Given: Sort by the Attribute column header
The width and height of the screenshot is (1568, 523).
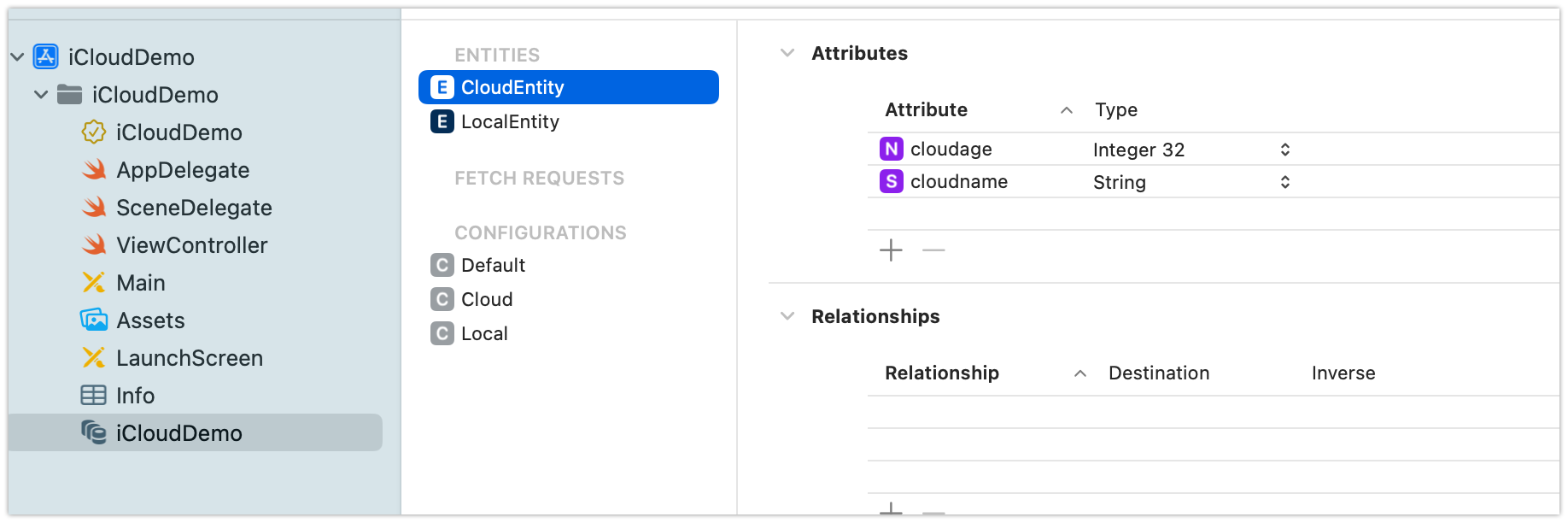Looking at the screenshot, I should point(926,110).
